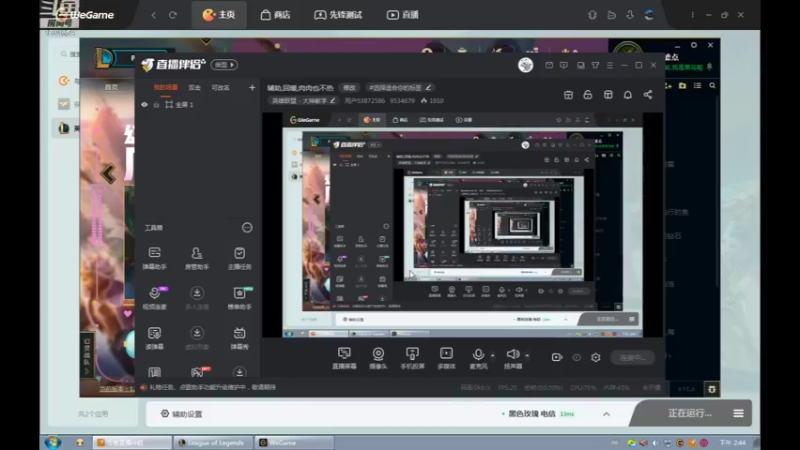
Task: Expand microphone options arrow
Action: tap(492, 355)
